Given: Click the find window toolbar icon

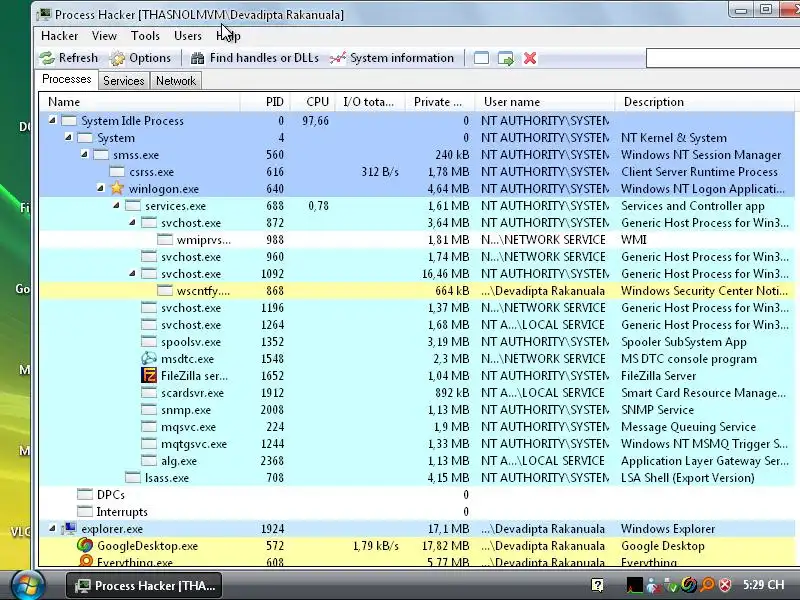Looking at the screenshot, I should tap(481, 58).
